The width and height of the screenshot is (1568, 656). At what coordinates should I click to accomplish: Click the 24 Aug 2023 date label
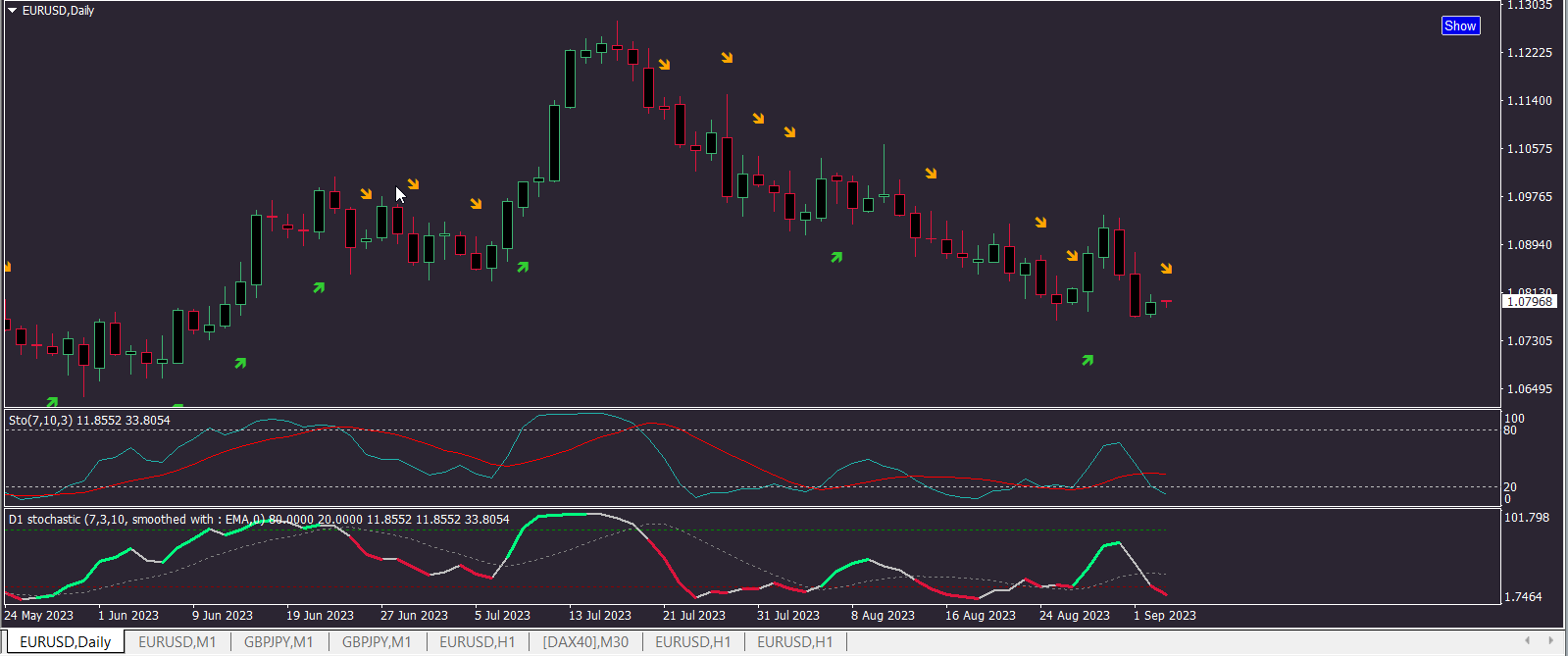(x=1075, y=616)
